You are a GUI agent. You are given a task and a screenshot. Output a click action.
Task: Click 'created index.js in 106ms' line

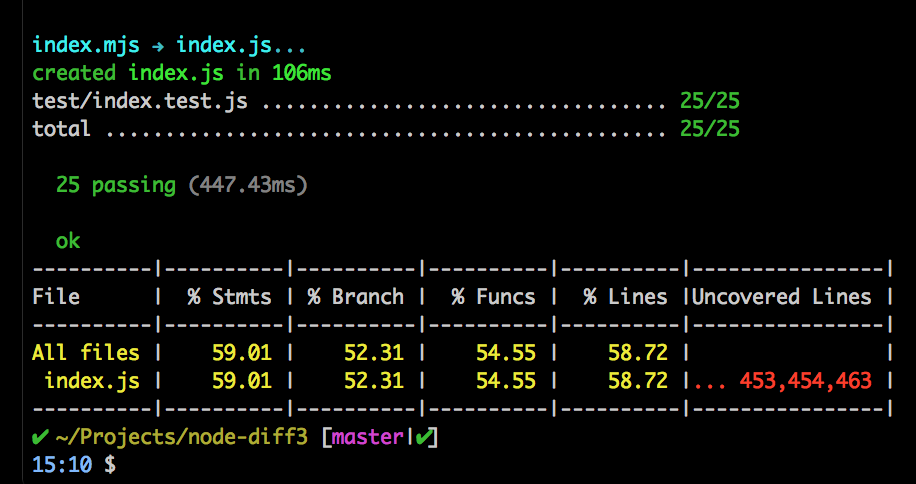coord(182,74)
